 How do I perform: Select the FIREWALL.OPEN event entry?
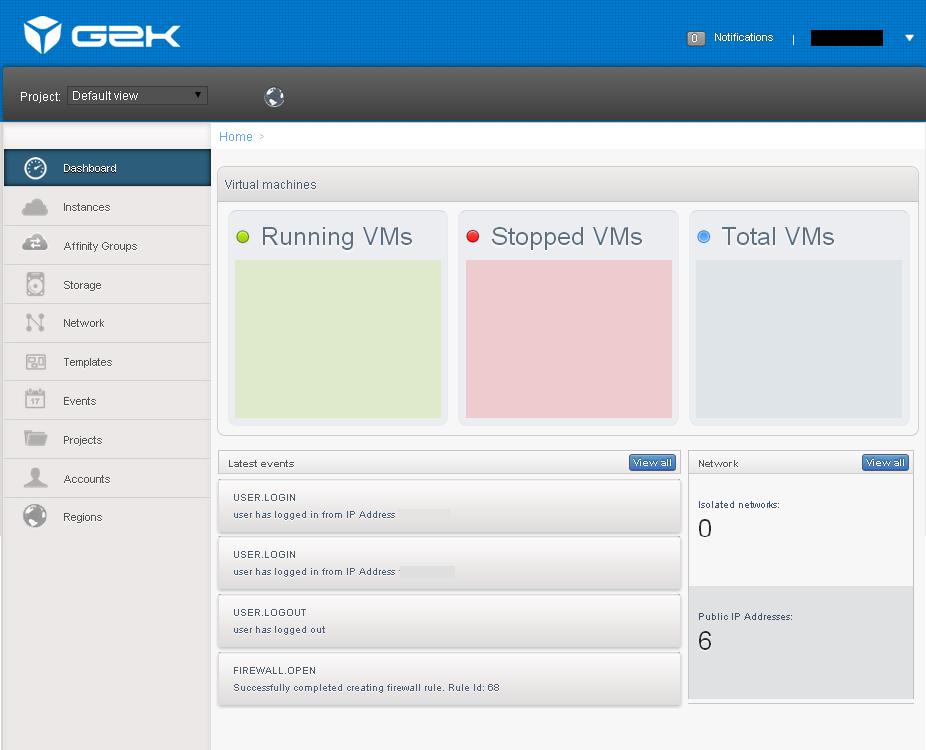point(449,679)
